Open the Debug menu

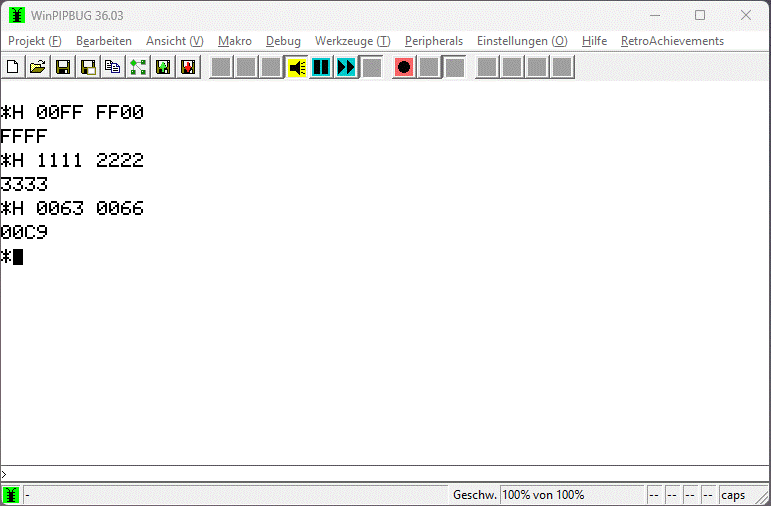(x=283, y=41)
